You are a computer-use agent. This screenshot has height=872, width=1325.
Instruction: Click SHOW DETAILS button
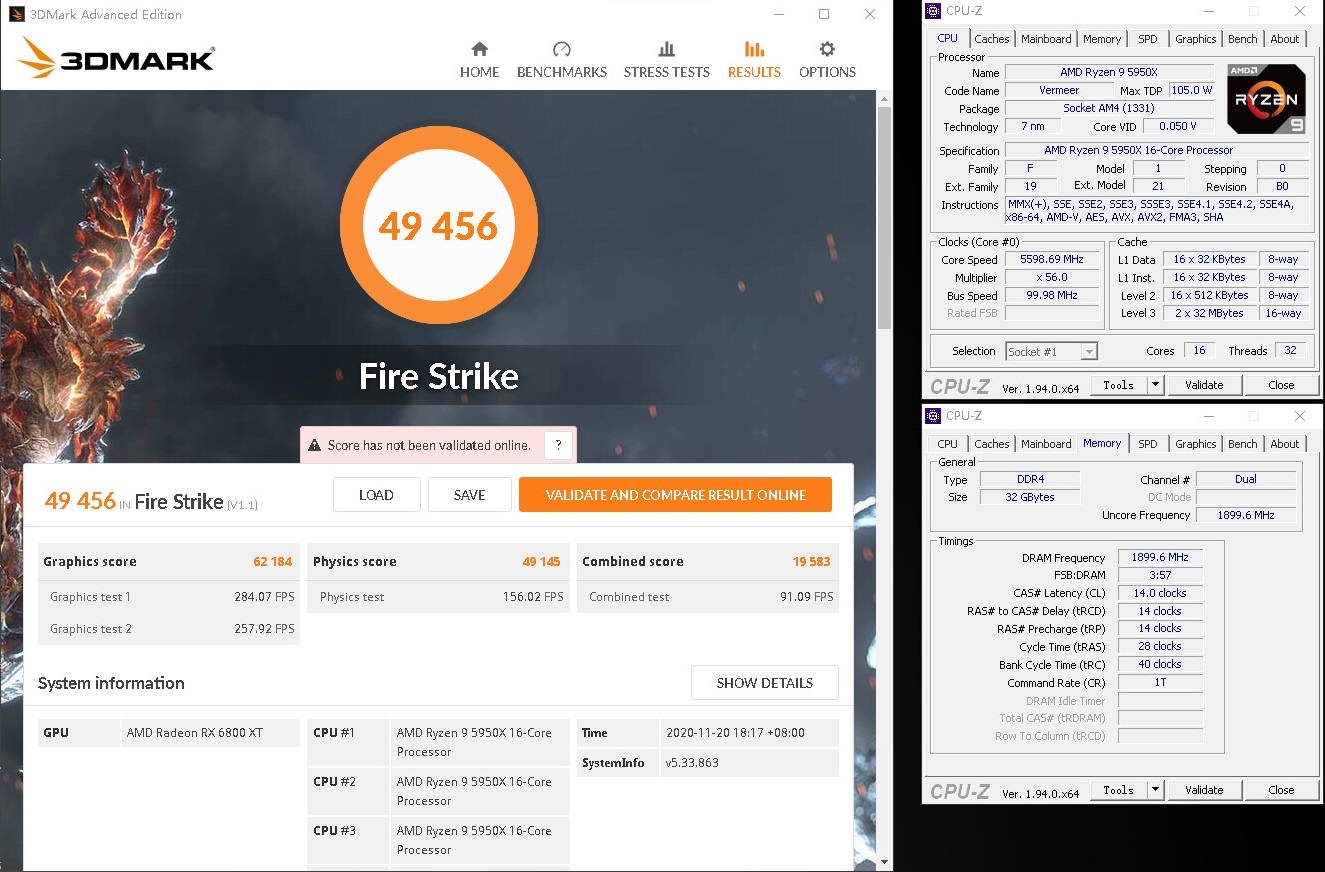[x=764, y=683]
